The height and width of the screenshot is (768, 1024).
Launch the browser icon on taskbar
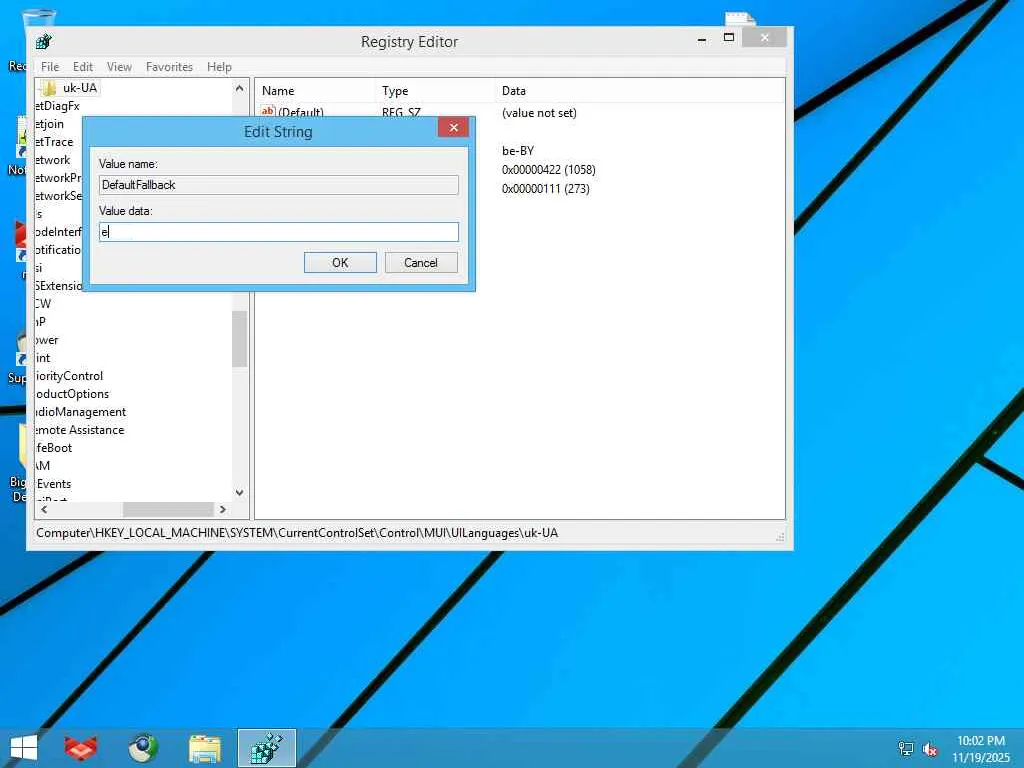click(x=143, y=748)
